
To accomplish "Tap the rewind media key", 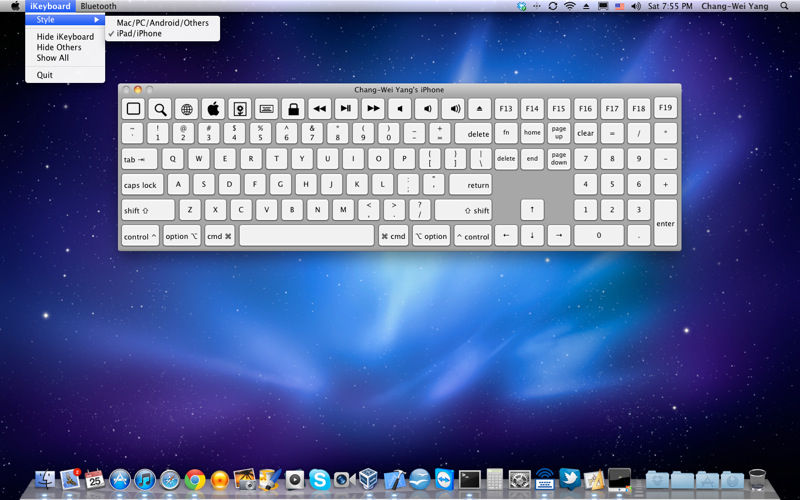I will click(x=319, y=109).
